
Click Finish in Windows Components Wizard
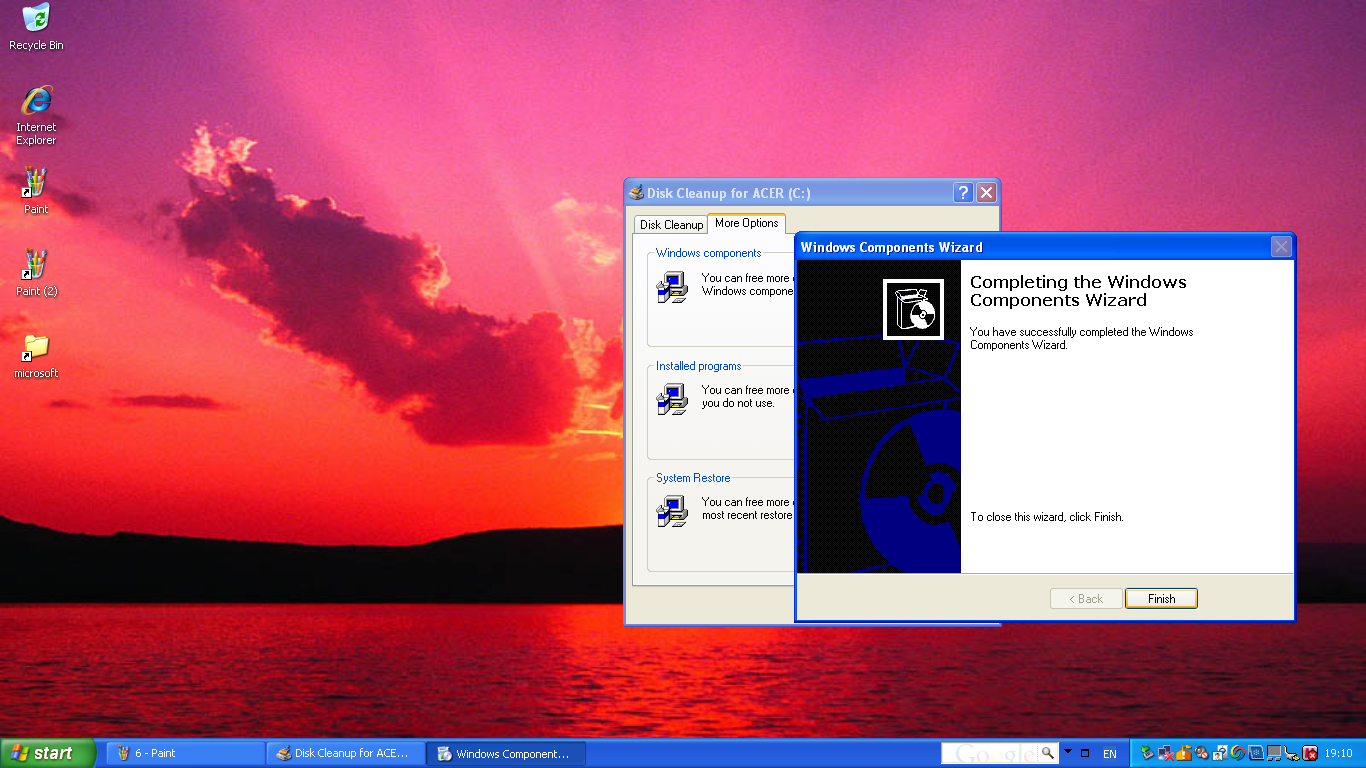coord(1161,599)
